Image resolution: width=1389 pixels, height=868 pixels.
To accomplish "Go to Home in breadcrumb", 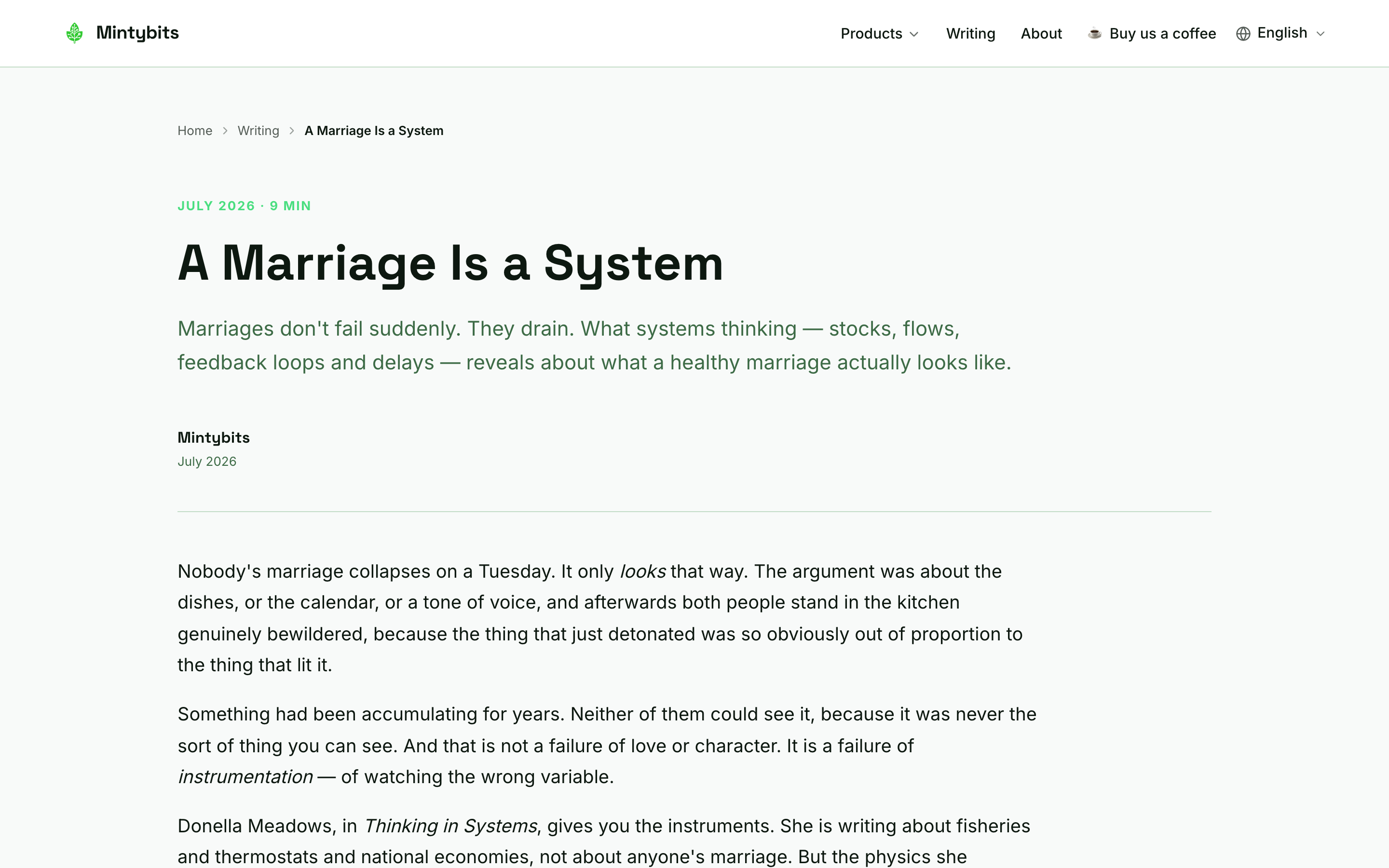I will click(x=194, y=130).
